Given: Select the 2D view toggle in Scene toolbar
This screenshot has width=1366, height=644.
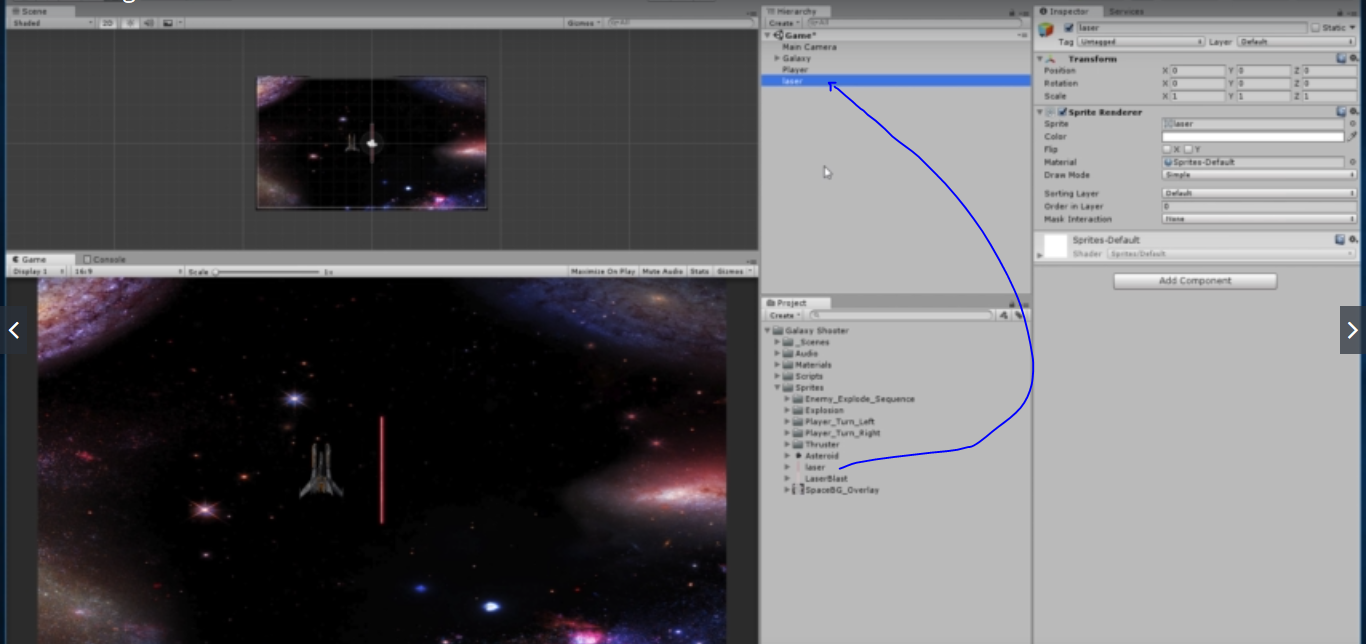Looking at the screenshot, I should click(x=107, y=21).
